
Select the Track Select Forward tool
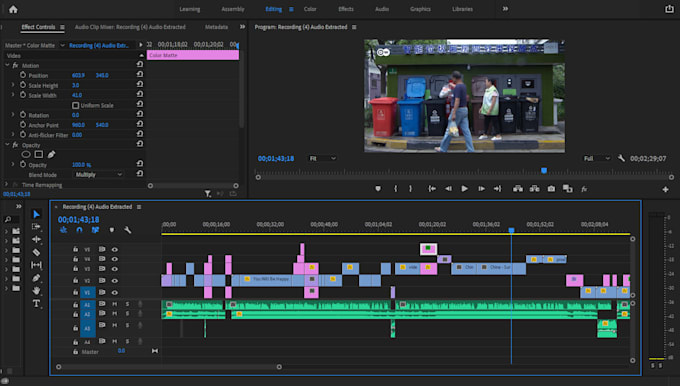tap(36, 226)
